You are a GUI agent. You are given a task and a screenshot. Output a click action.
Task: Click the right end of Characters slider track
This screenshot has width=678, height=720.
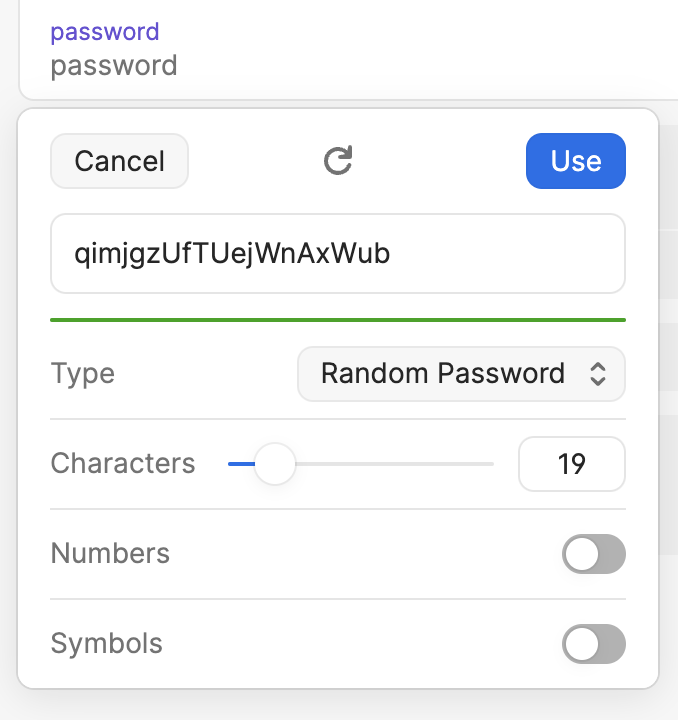(x=490, y=464)
